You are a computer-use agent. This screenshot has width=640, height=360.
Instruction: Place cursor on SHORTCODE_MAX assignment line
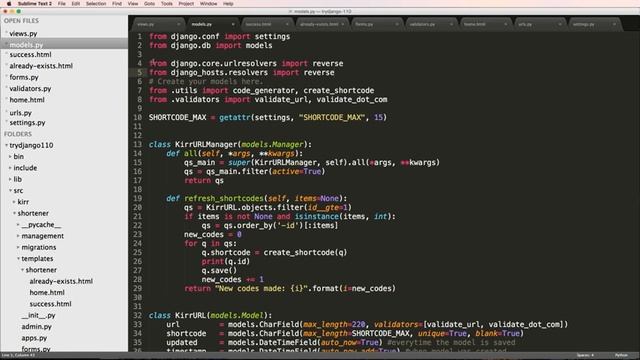tap(267, 118)
